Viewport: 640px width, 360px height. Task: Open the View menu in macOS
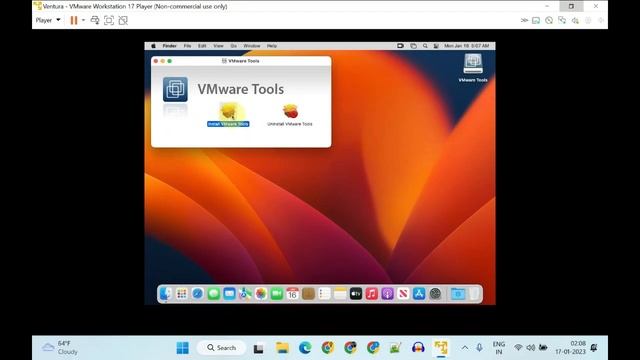(x=218, y=46)
